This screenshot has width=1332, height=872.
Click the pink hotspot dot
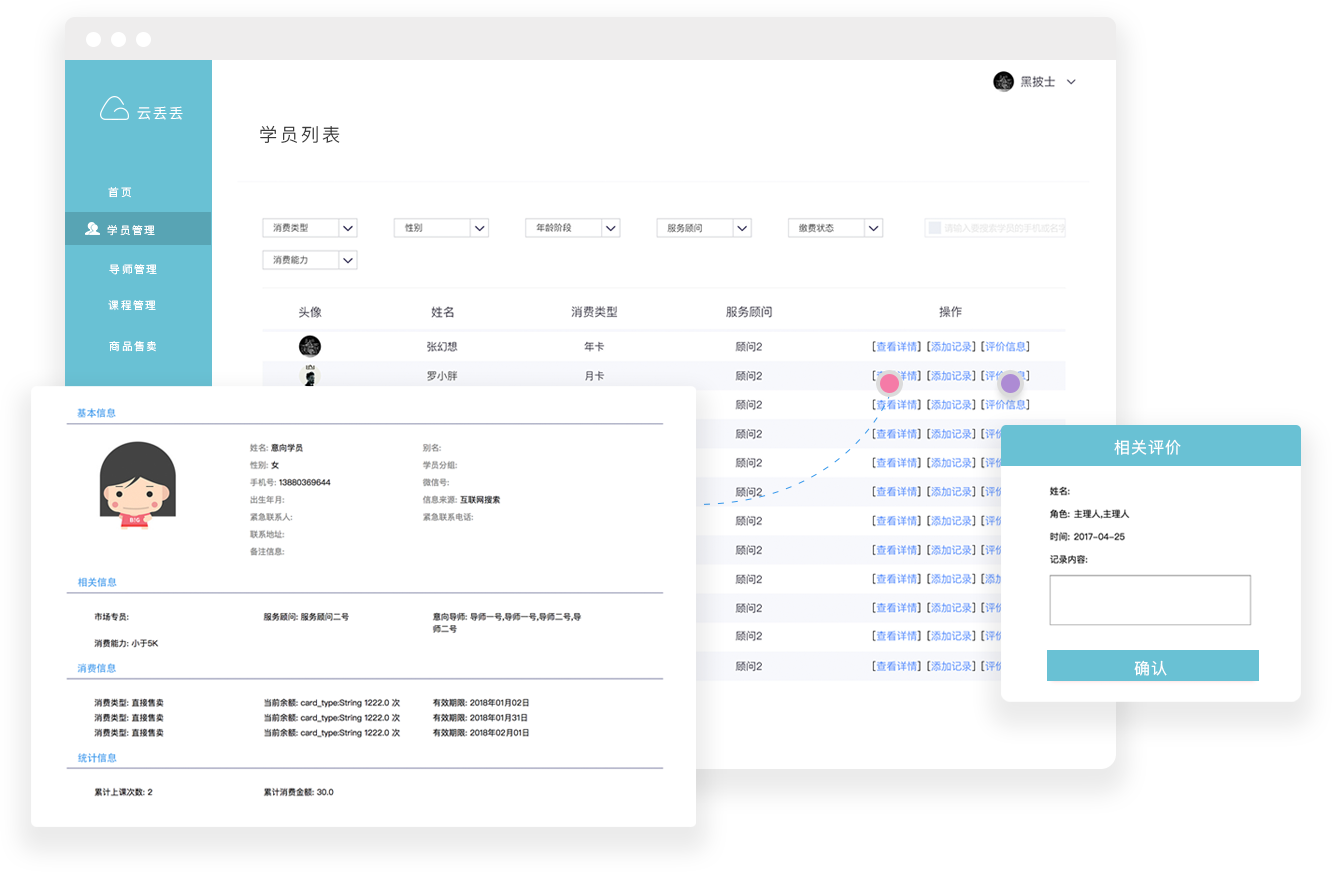pos(889,383)
